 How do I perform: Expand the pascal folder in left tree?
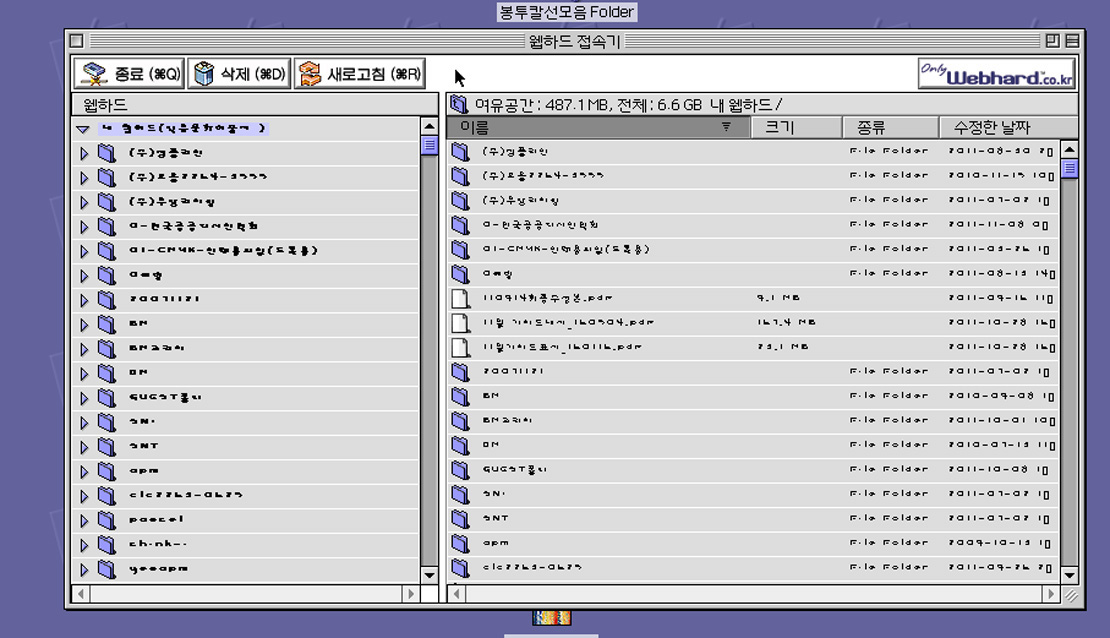(x=84, y=520)
